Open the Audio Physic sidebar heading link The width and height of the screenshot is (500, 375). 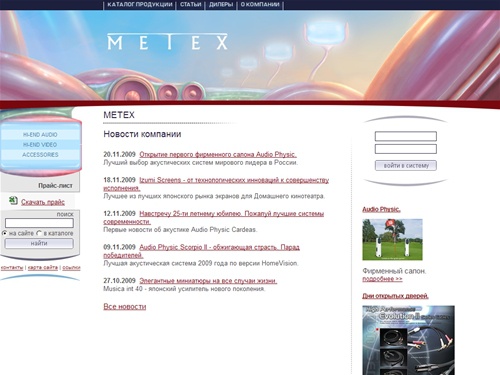tap(381, 209)
